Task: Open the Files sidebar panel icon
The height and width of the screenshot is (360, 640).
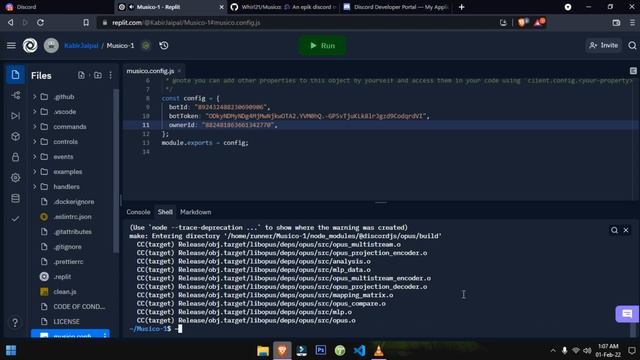Action: 15,75
